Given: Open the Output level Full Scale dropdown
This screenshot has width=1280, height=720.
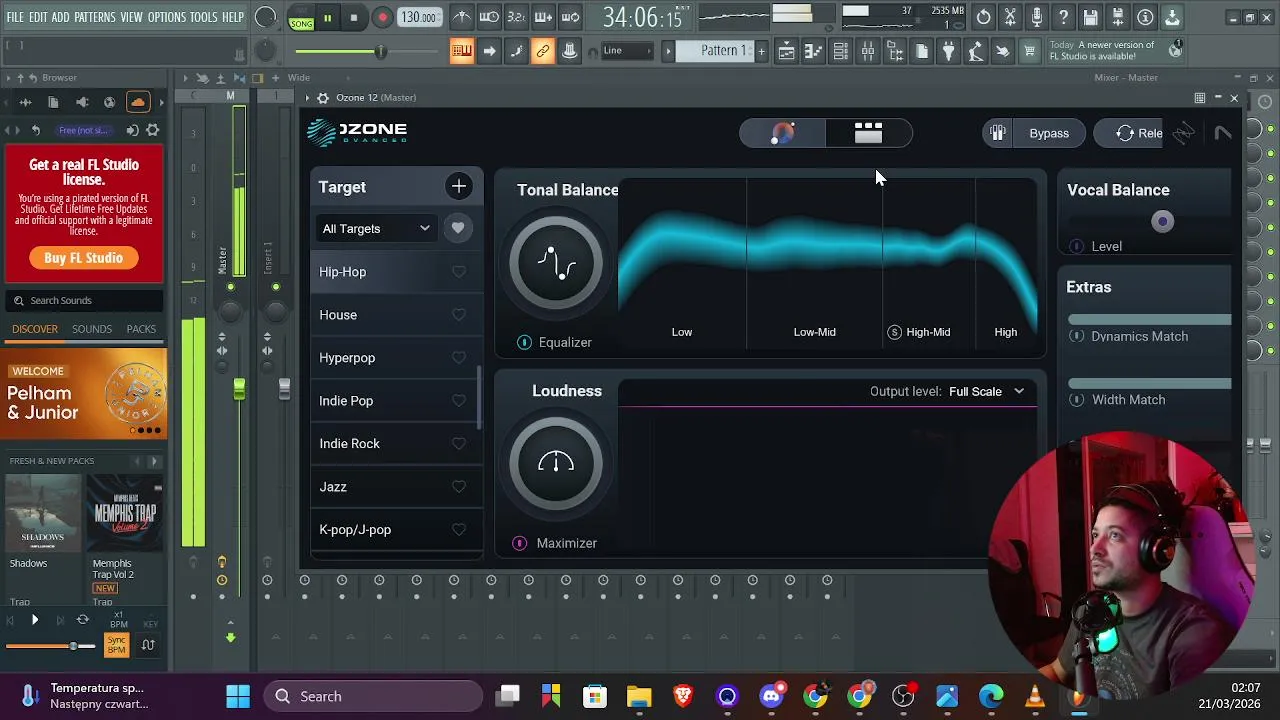Looking at the screenshot, I should [986, 392].
